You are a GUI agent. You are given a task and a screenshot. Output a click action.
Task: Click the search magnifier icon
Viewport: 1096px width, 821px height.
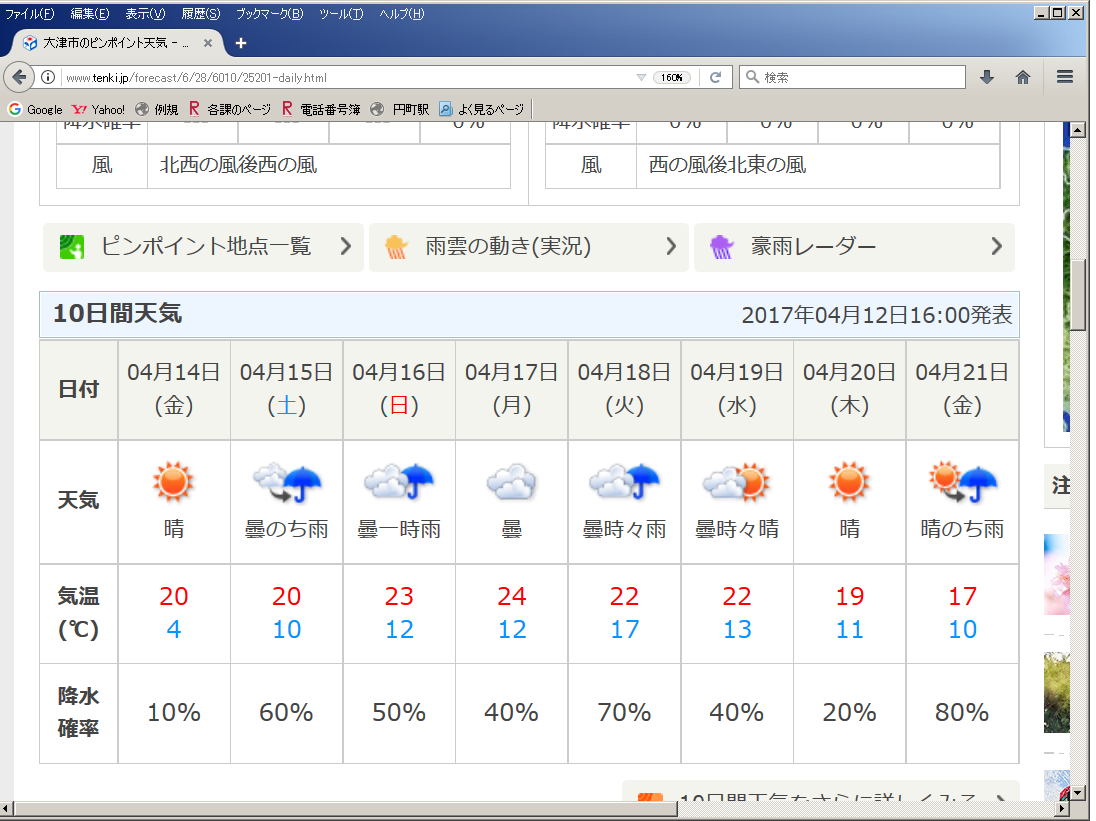click(x=752, y=77)
